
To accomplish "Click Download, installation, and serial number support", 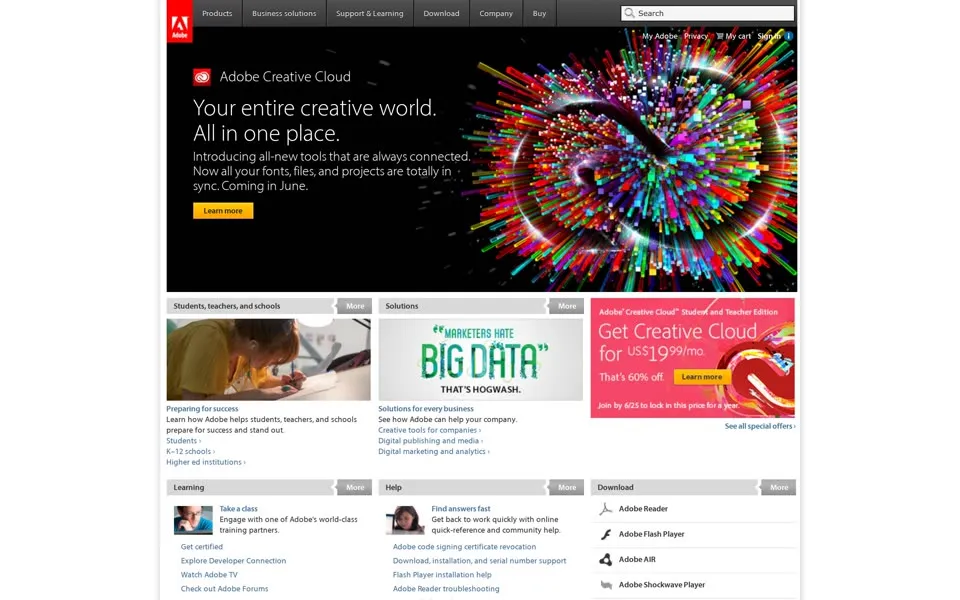I will coord(479,561).
